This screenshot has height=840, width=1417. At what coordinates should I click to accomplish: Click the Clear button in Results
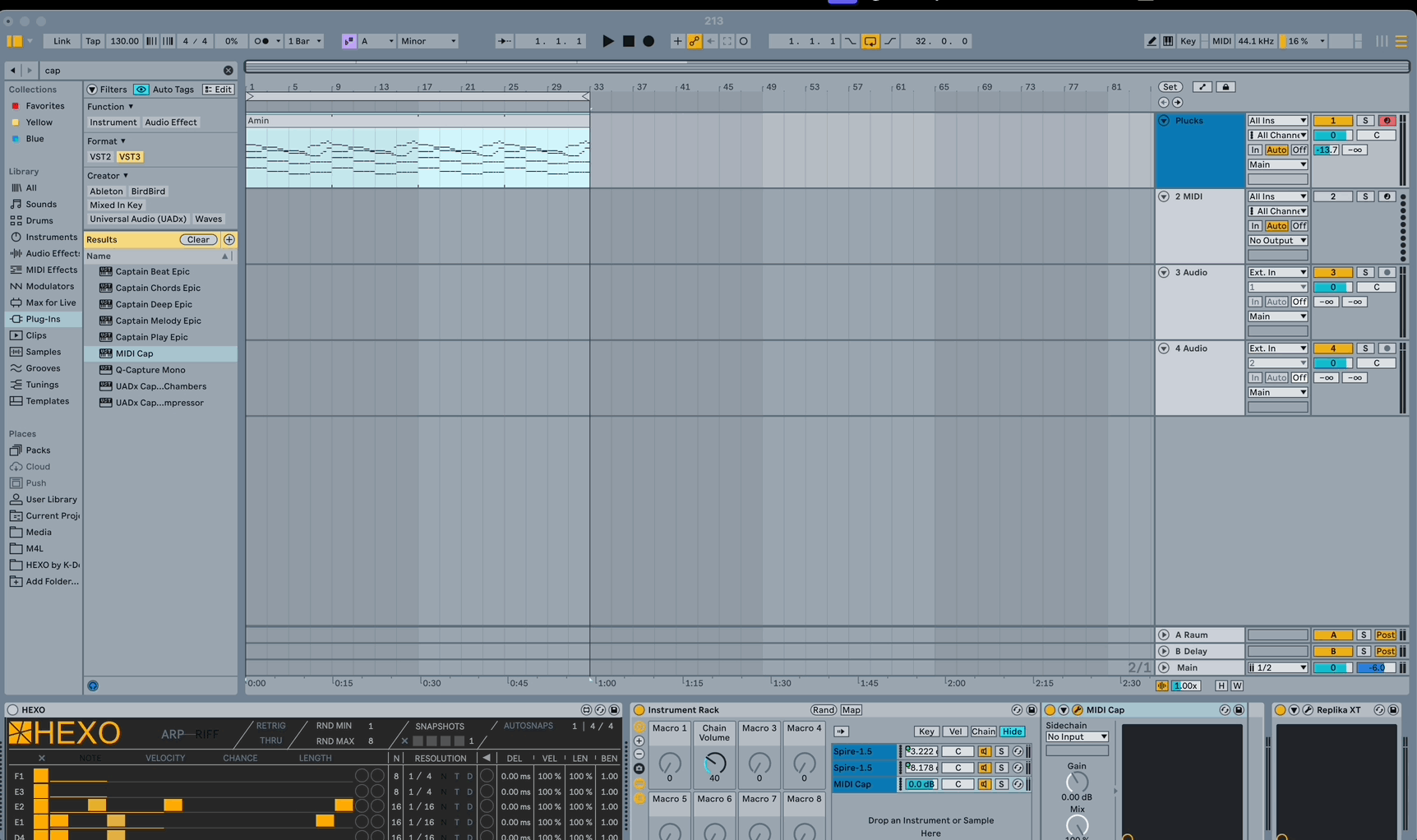coord(198,240)
